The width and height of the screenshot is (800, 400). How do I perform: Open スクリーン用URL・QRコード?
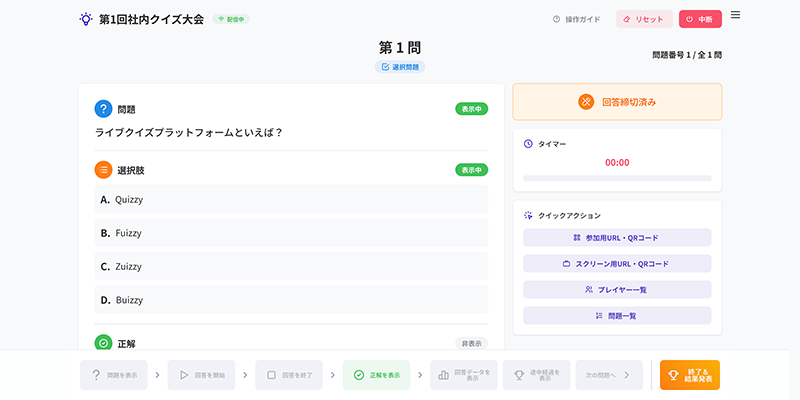click(617, 264)
